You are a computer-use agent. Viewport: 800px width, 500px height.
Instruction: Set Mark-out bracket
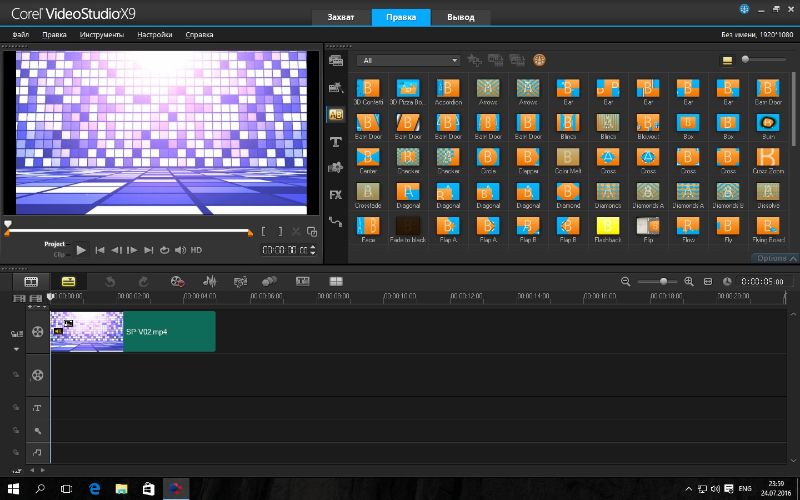(280, 232)
